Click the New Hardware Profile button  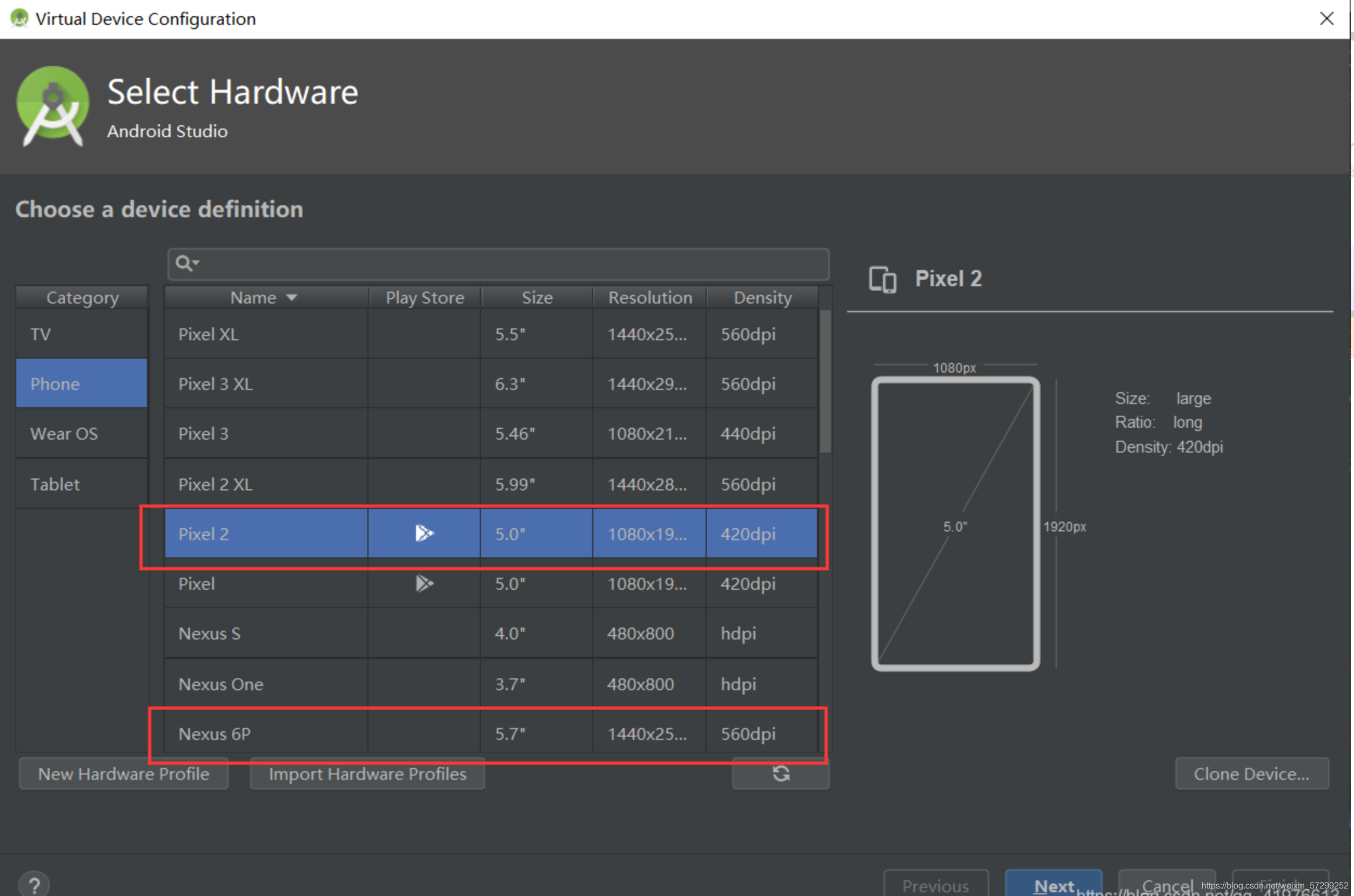pos(124,774)
